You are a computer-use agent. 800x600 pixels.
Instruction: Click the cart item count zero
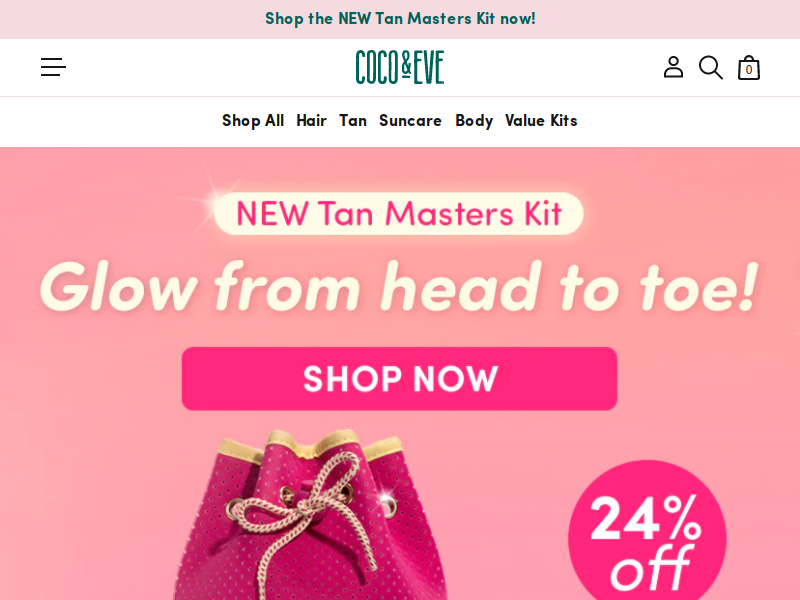coord(749,70)
